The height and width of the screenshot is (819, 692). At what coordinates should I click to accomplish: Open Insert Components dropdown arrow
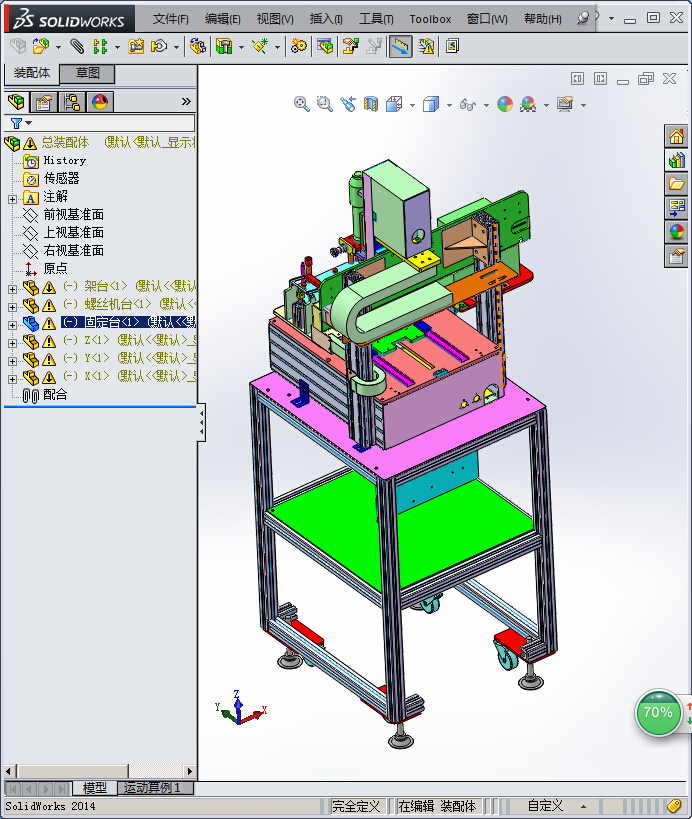(x=58, y=48)
